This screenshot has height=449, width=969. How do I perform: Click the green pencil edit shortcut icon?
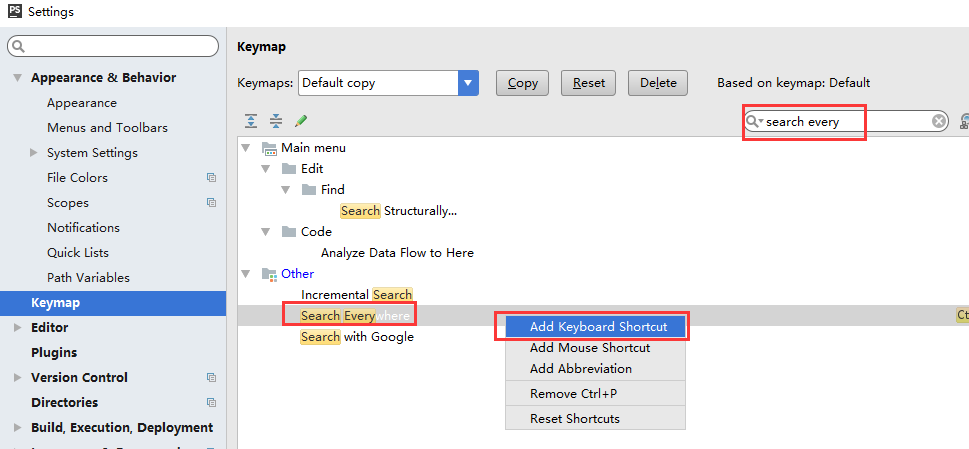coord(300,121)
